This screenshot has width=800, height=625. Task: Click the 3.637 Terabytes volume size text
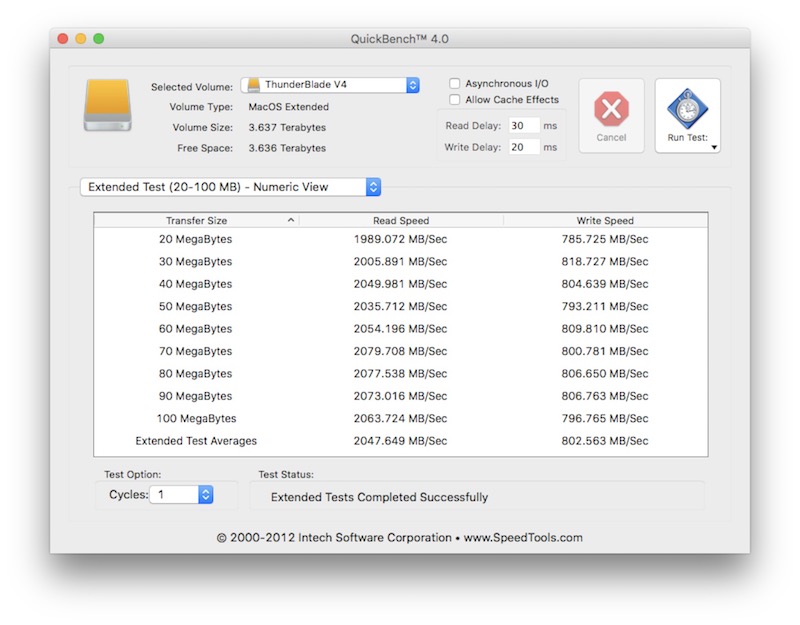(x=287, y=128)
